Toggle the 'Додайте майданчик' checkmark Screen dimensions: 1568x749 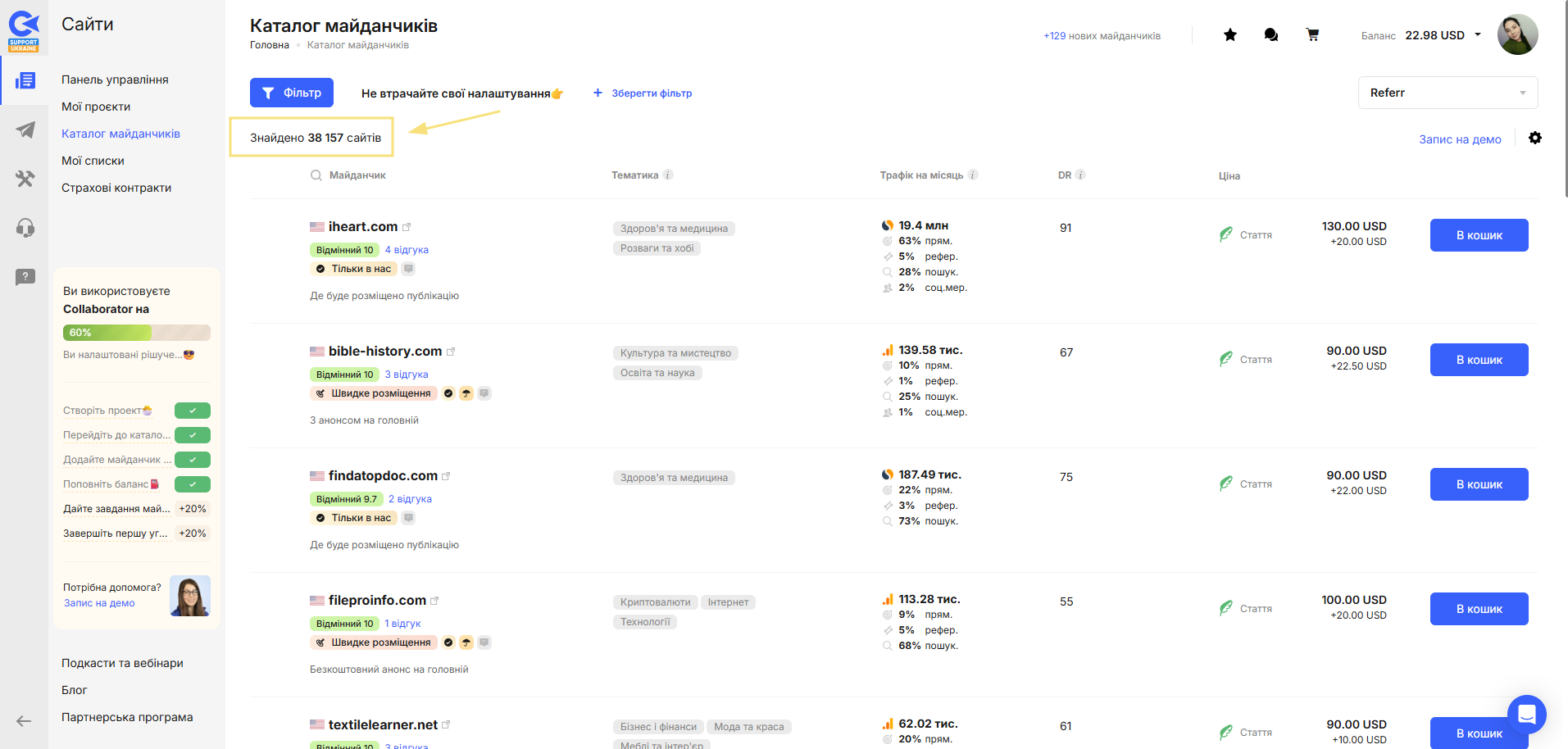[x=193, y=460]
